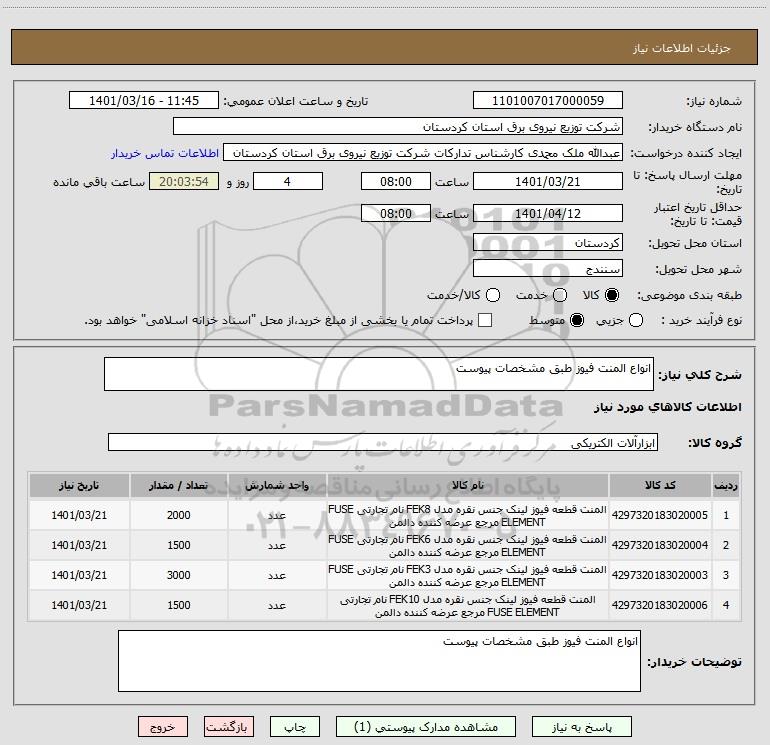
Task: Click the price validity date 1401/04/12 field
Action: click(548, 213)
